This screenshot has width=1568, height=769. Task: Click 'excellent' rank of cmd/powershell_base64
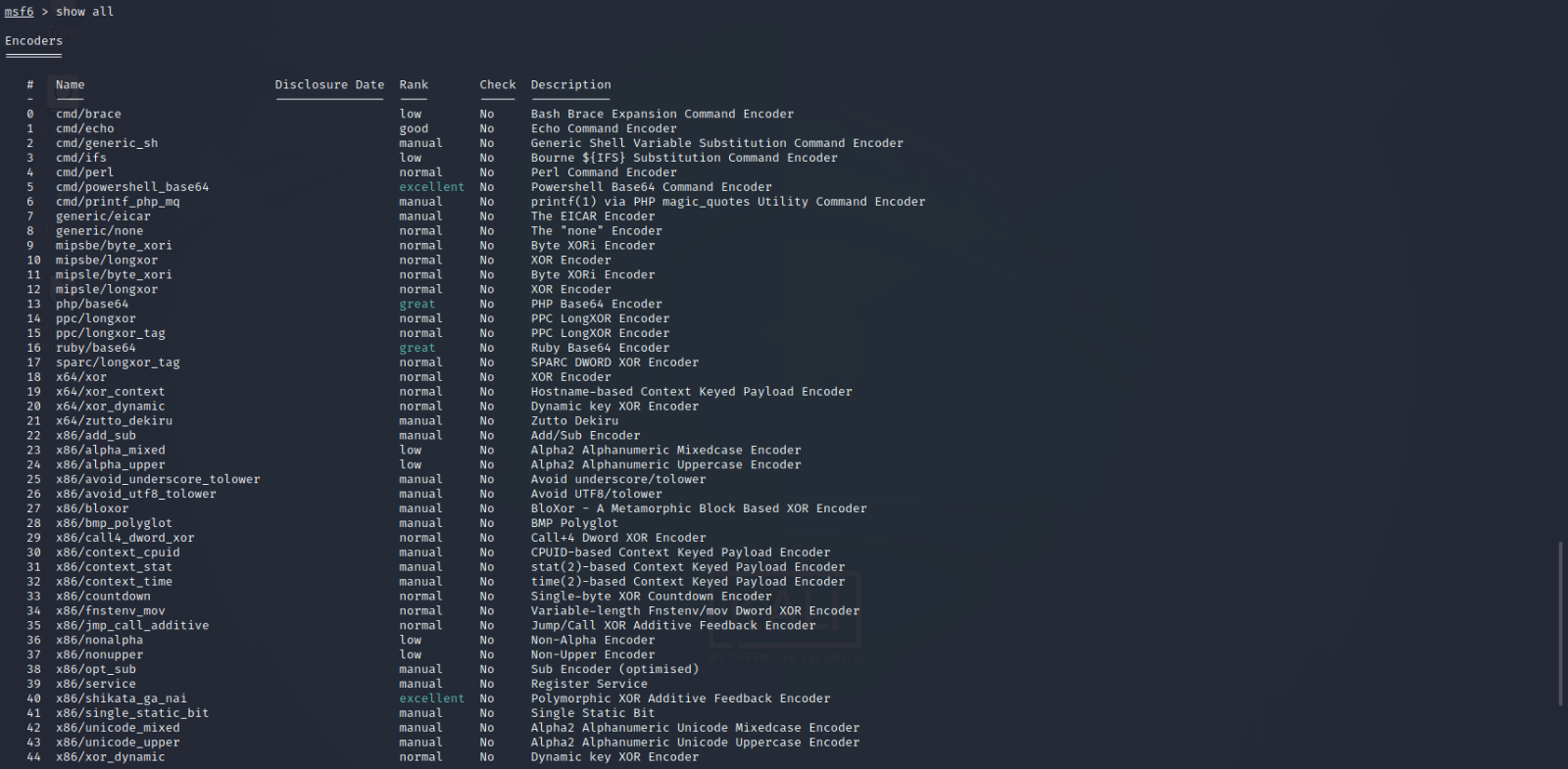432,187
